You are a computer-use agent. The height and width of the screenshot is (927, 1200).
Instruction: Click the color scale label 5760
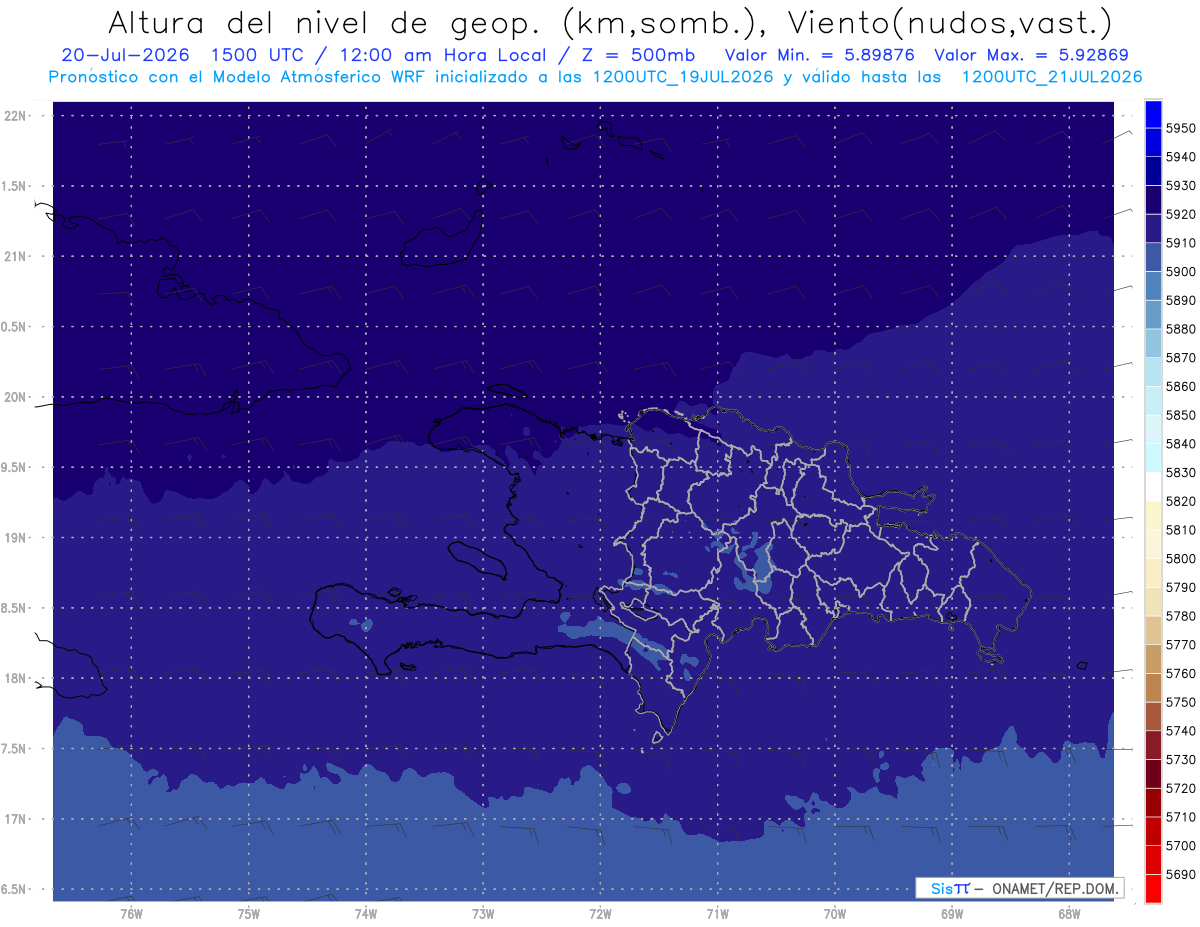1180,674
